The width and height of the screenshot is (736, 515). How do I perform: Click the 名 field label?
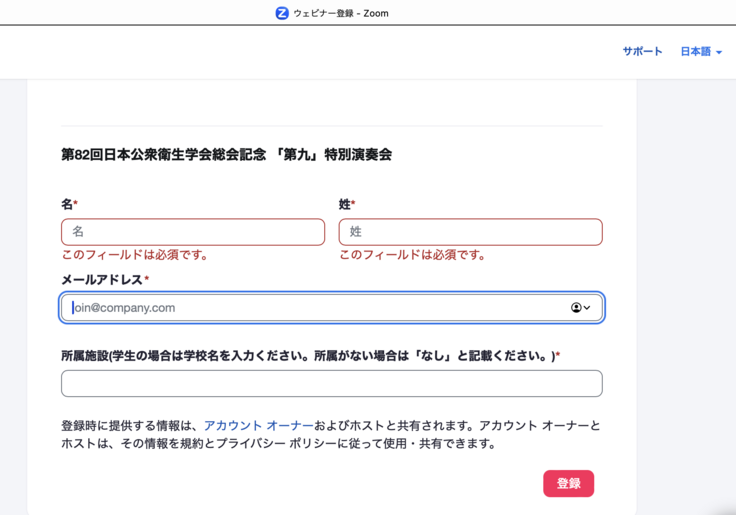pos(67,204)
